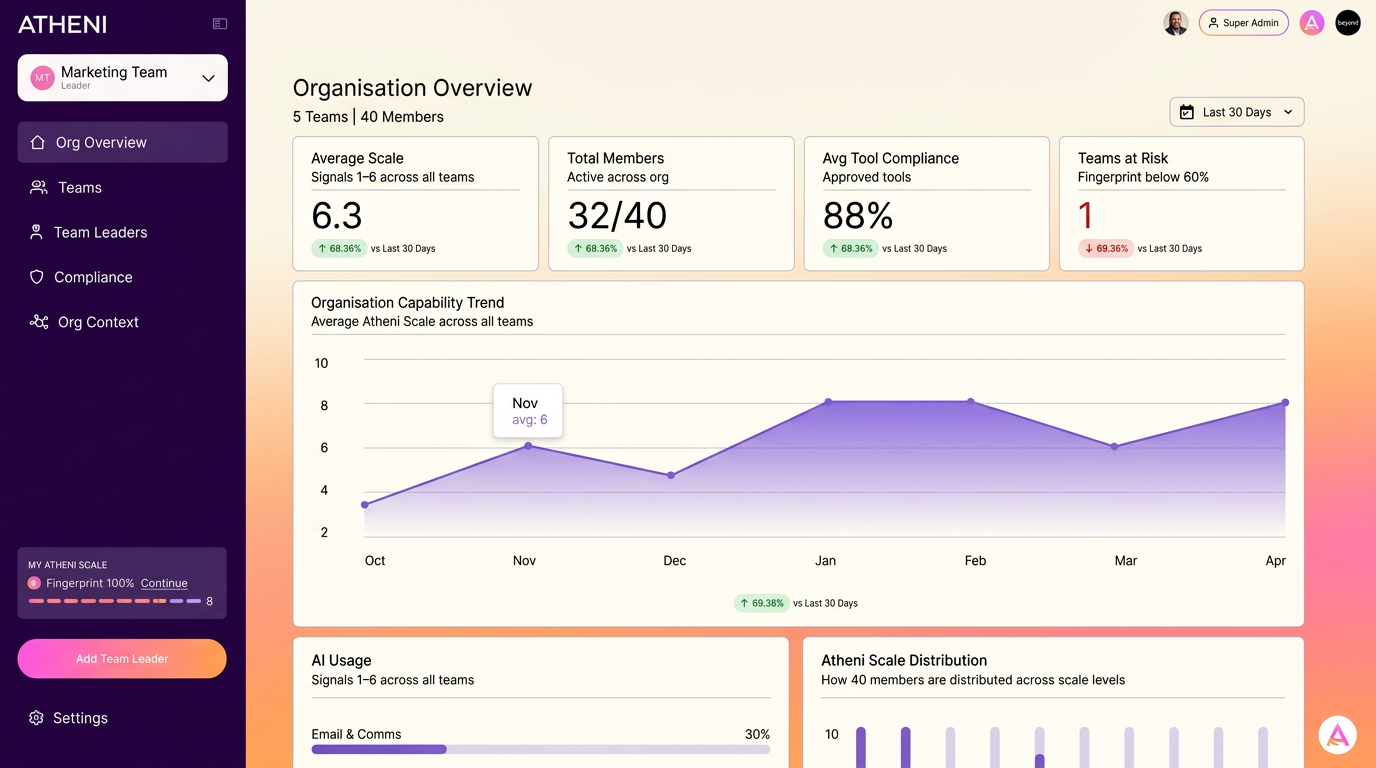Open the Last 30 Days date dropdown
This screenshot has height=768, width=1376.
point(1237,112)
